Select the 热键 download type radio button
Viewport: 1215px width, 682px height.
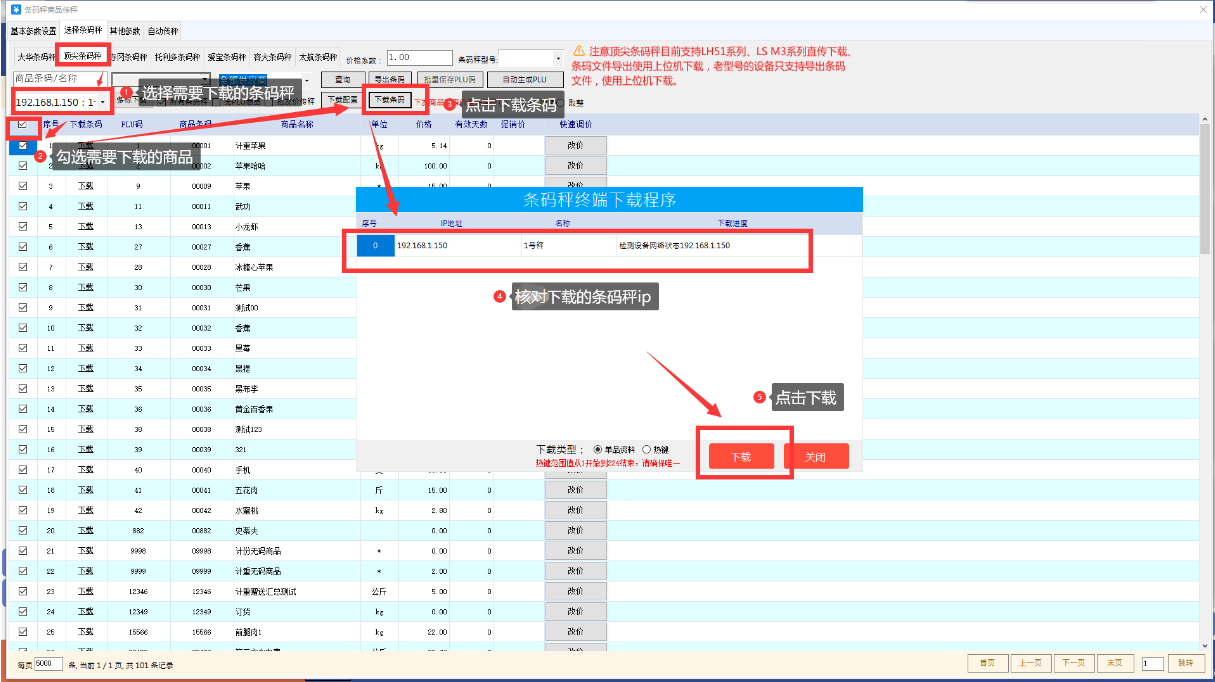(647, 450)
